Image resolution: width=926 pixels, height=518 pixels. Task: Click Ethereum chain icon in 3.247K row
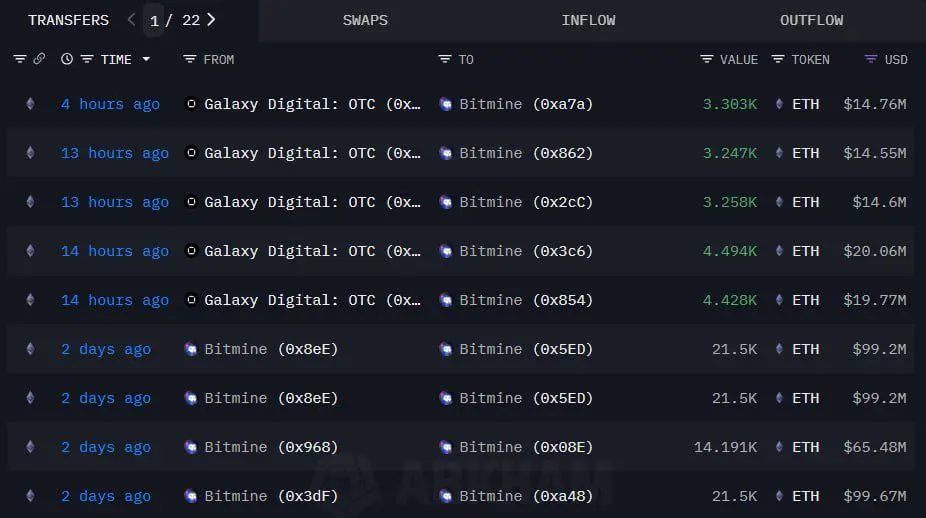30,154
